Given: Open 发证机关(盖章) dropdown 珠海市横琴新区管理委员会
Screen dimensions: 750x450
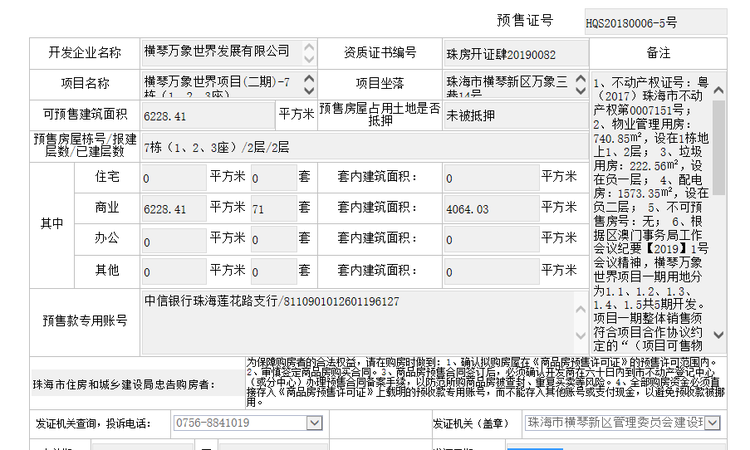Looking at the screenshot, I should point(713,423).
